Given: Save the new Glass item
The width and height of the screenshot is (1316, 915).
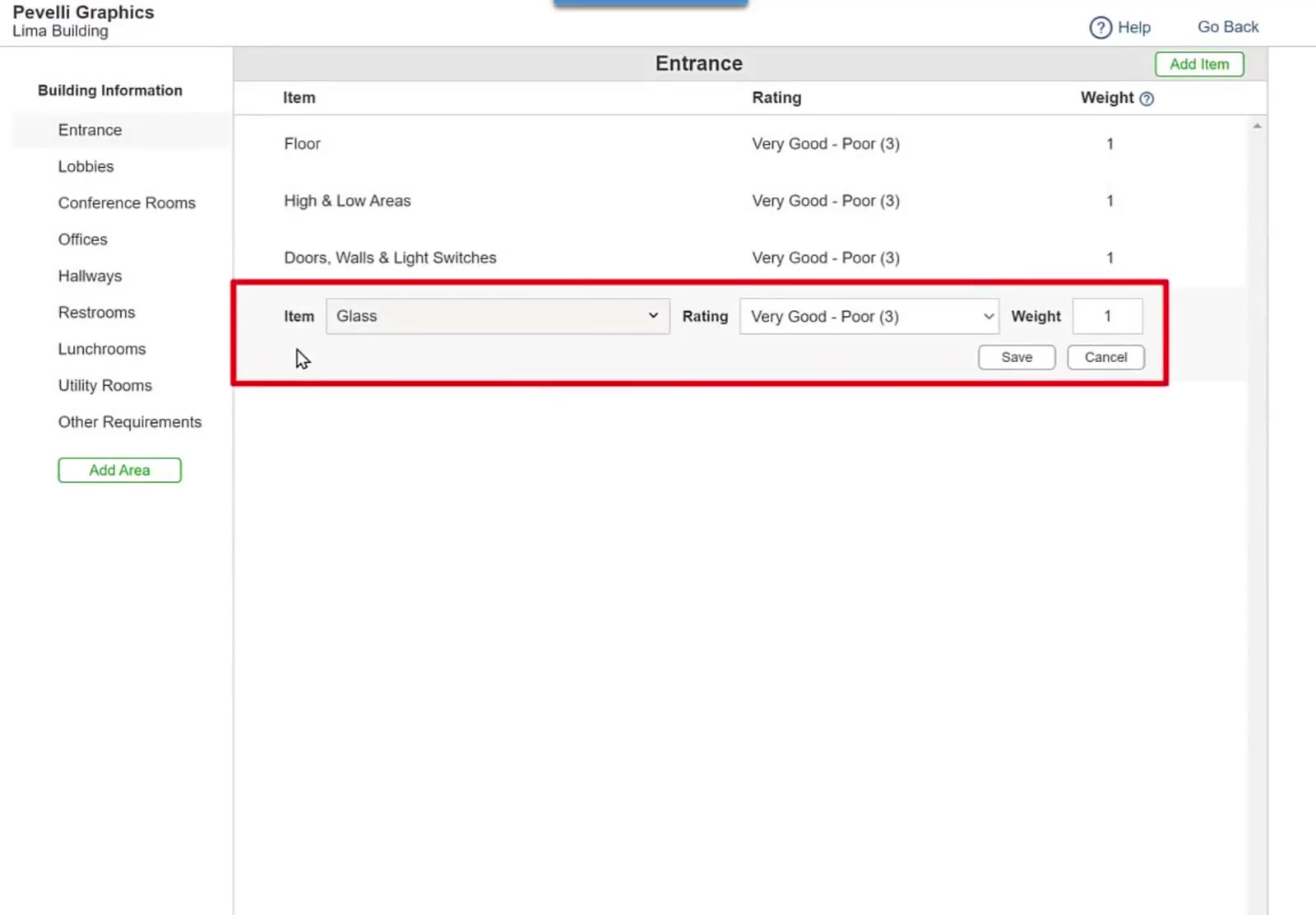Looking at the screenshot, I should coord(1017,357).
